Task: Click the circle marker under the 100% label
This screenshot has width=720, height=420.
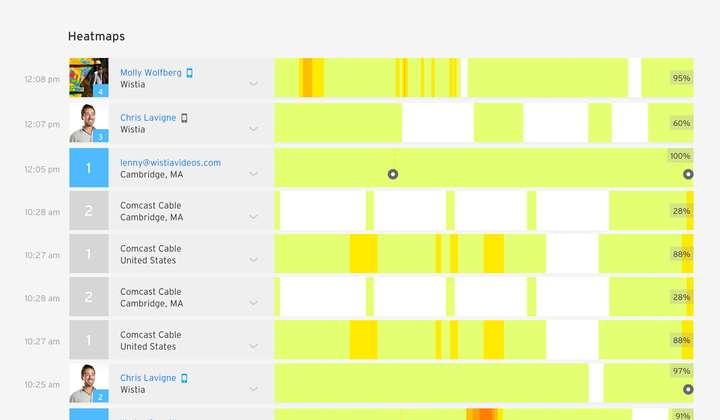Action: coord(688,174)
